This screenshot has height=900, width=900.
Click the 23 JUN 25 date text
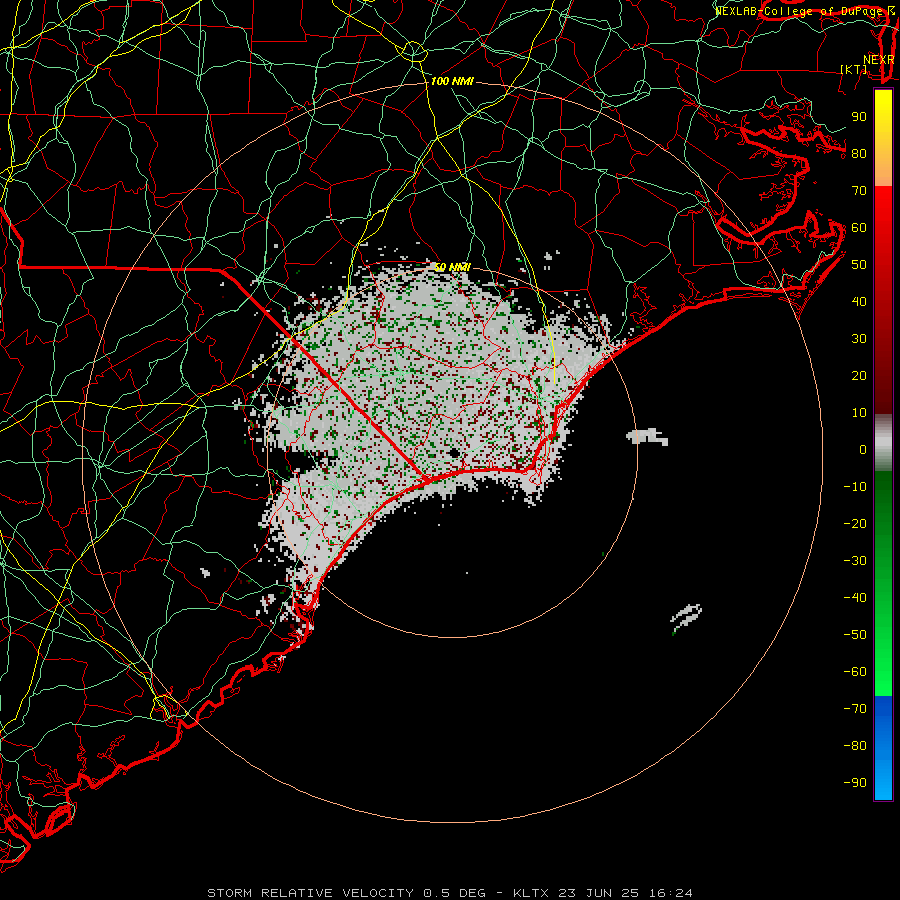[x=599, y=893]
